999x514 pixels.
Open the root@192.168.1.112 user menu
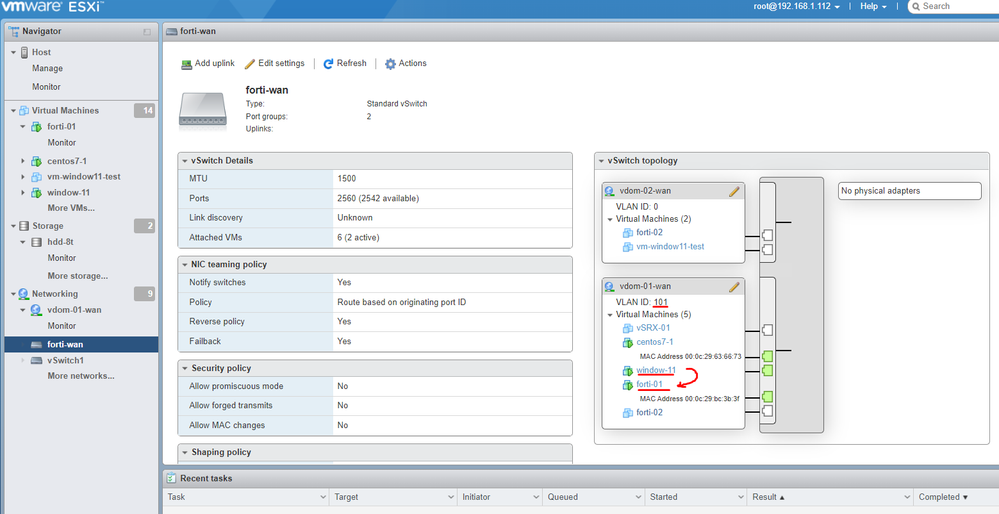796,6
